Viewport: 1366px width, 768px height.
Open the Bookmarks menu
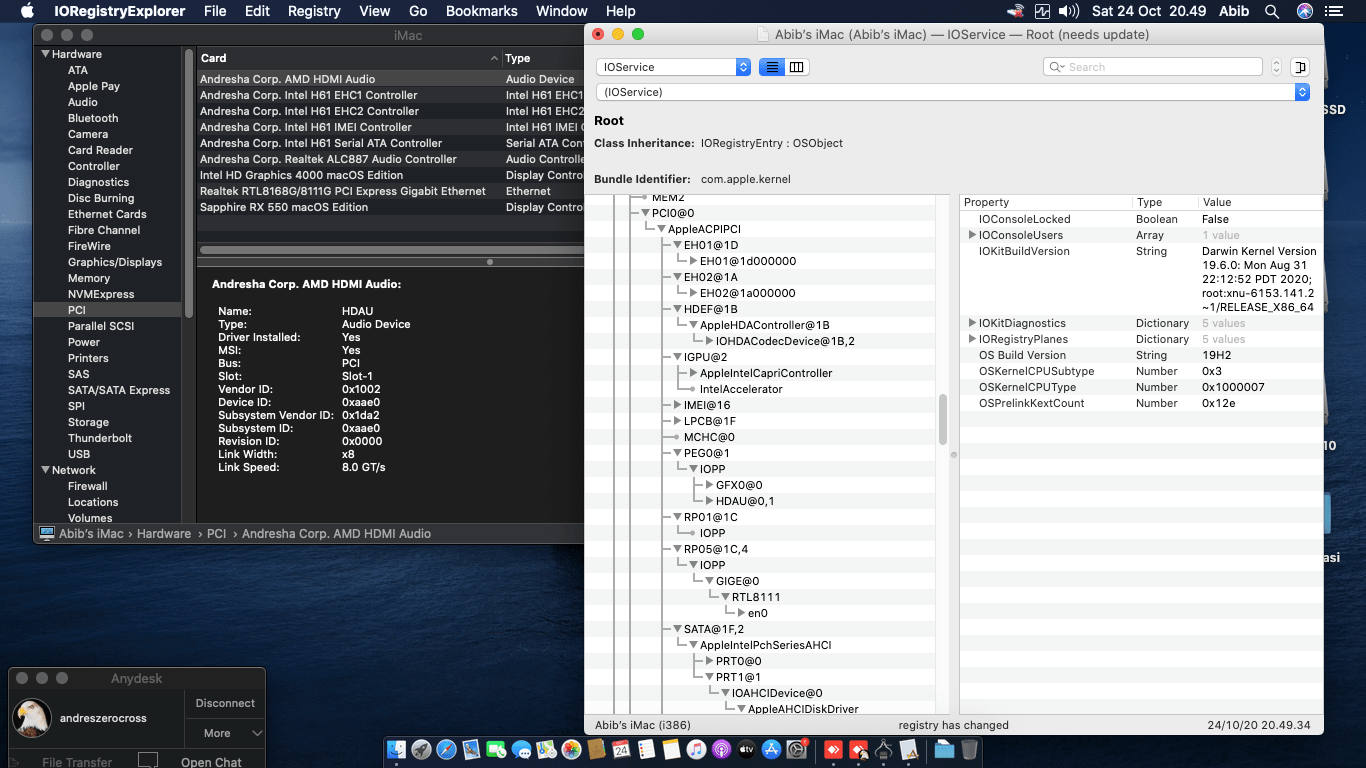point(481,11)
